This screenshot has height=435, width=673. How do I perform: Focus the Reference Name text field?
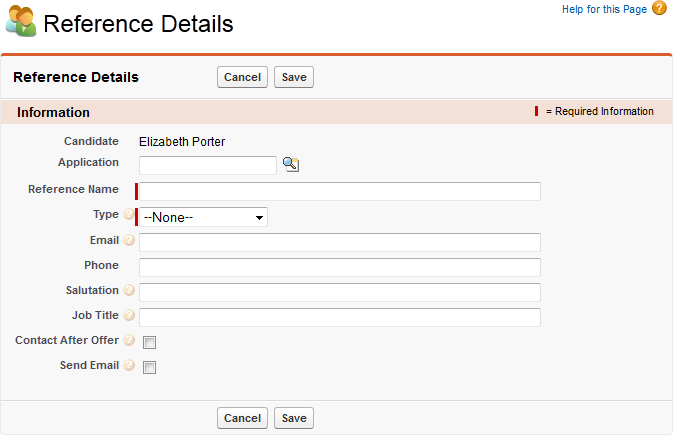340,191
